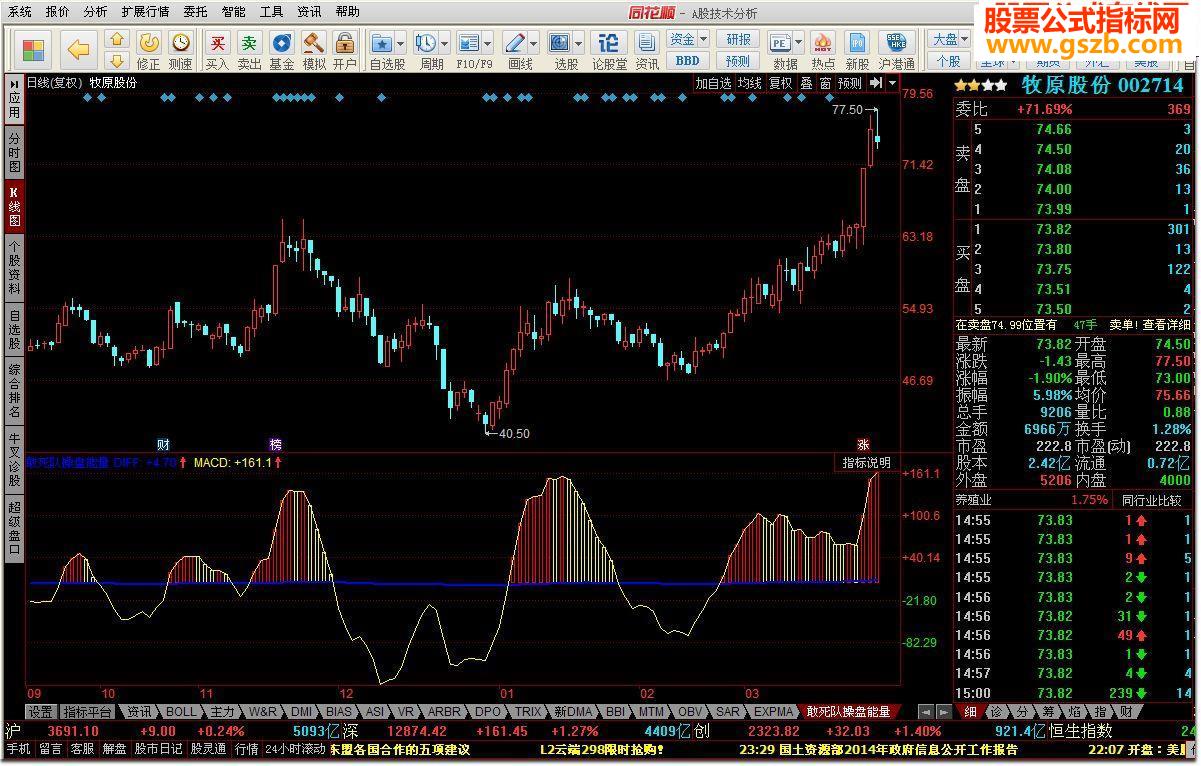
Task: Click the 24小时滚动 news ticker label
Action: (x=295, y=748)
